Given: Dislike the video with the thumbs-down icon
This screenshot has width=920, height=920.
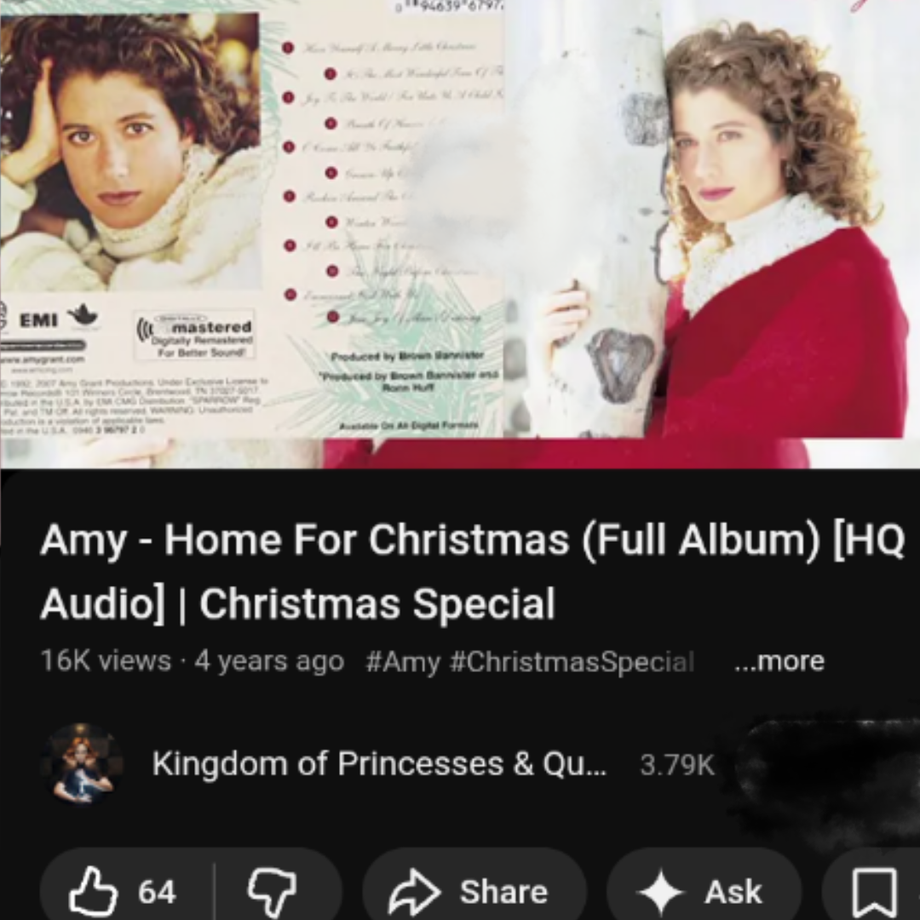Looking at the screenshot, I should pos(272,893).
